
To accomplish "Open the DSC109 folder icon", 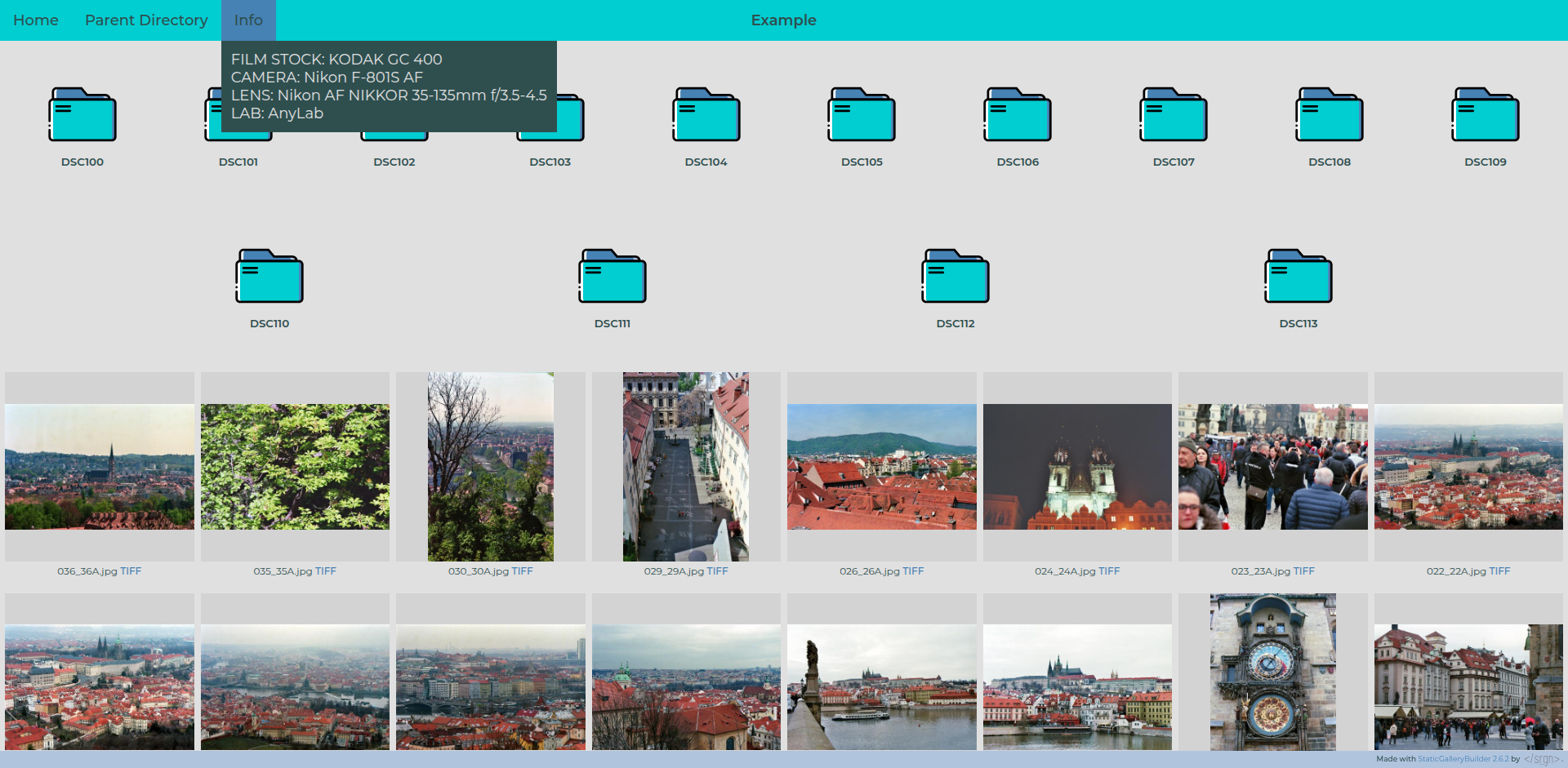I will 1485,115.
